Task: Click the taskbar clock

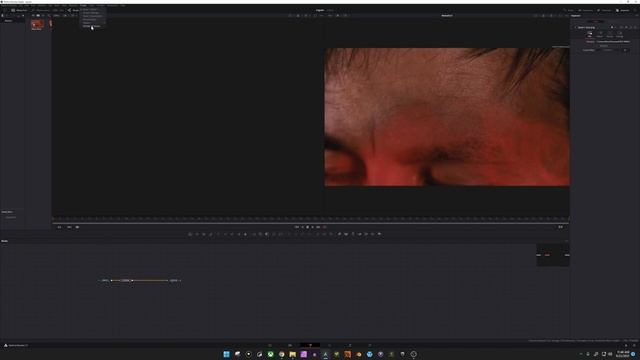Action: click(x=623, y=354)
